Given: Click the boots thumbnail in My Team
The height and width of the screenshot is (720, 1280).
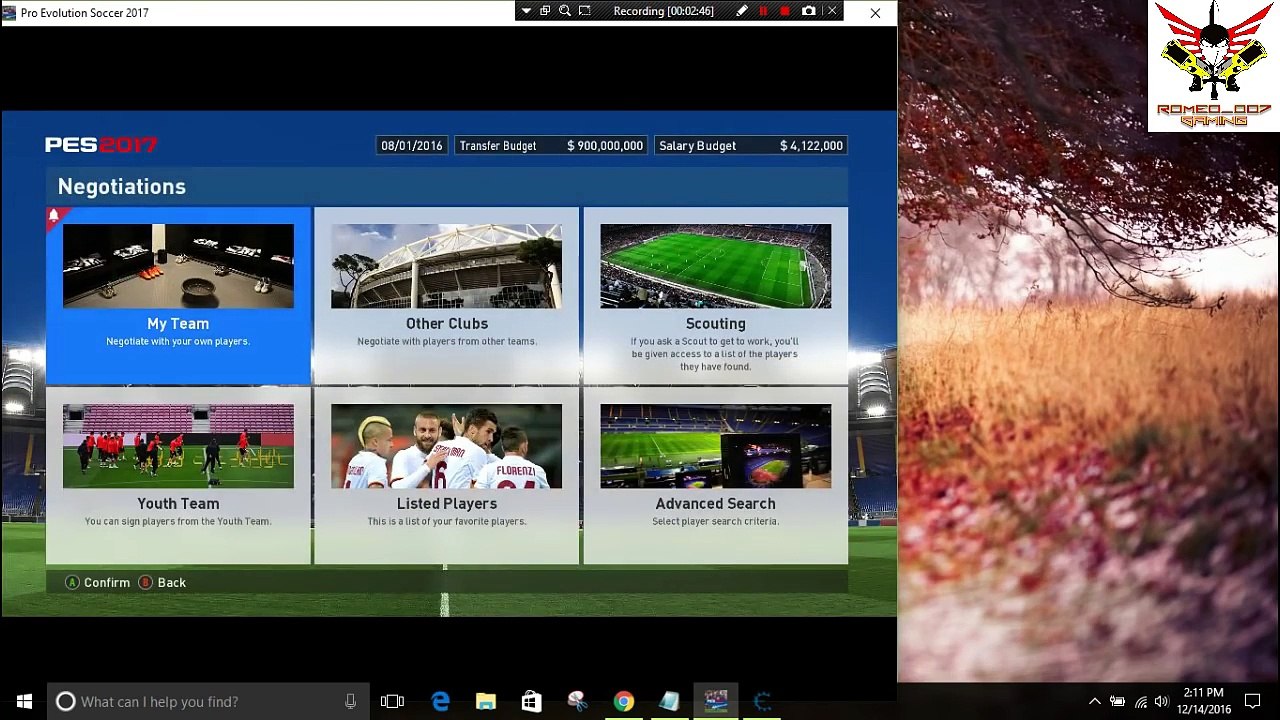Looking at the screenshot, I should click(x=178, y=266).
